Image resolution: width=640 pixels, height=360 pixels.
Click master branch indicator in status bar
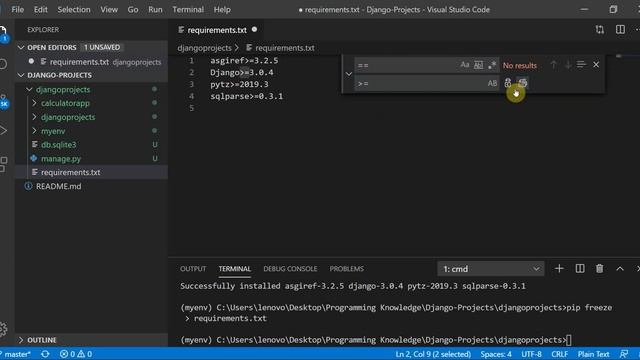16,354
